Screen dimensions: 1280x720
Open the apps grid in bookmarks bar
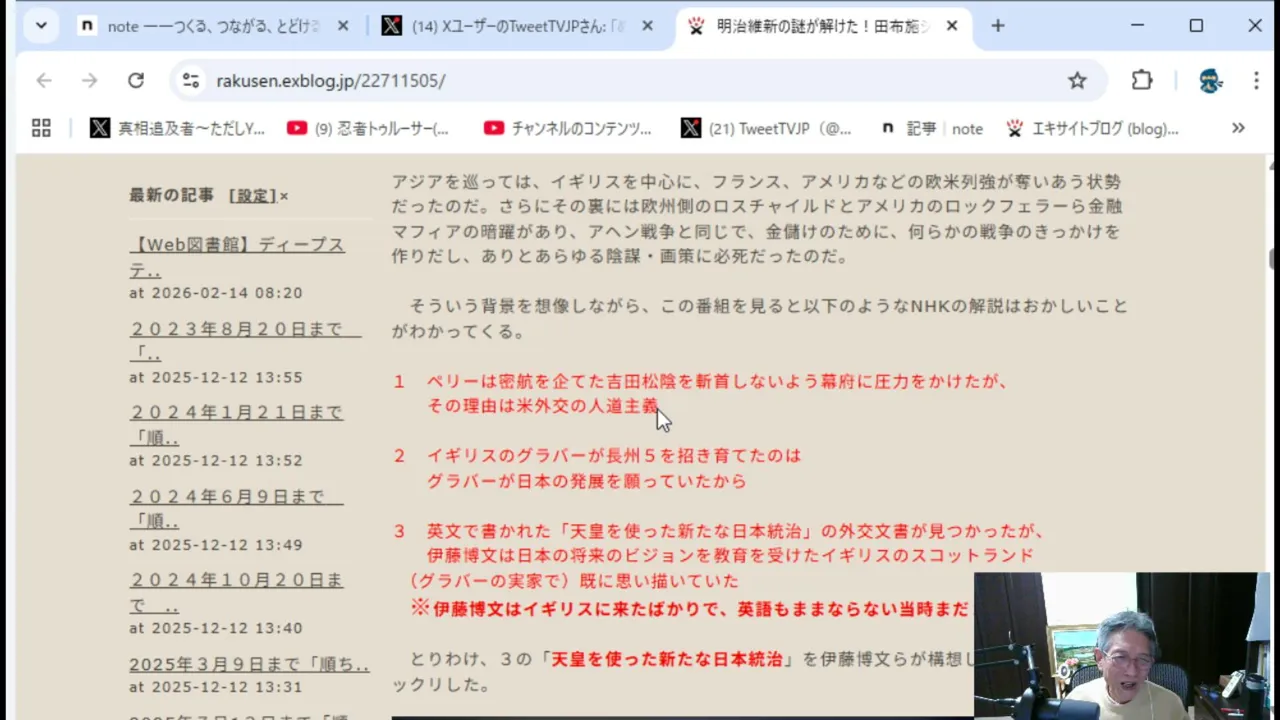[41, 128]
